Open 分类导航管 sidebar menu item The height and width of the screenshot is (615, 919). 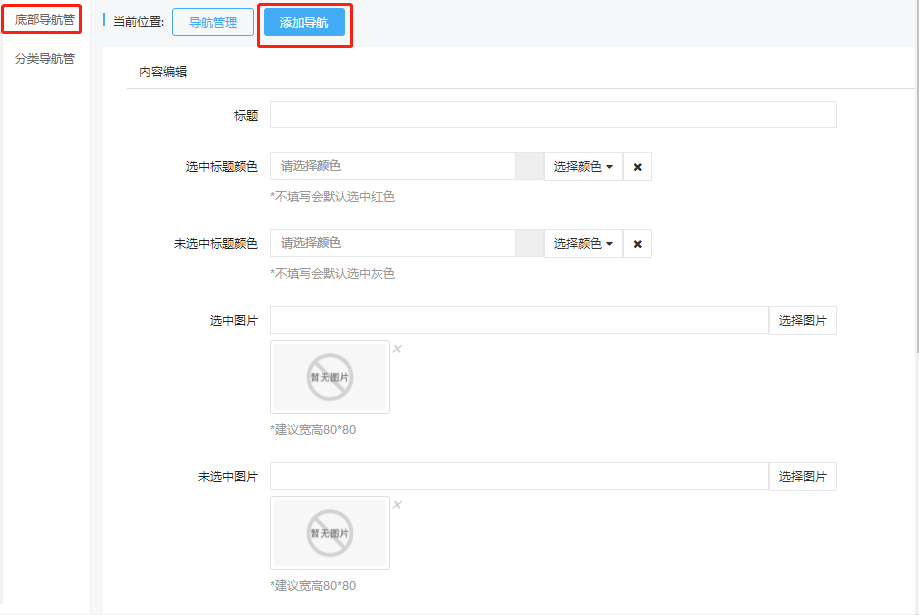(x=45, y=59)
